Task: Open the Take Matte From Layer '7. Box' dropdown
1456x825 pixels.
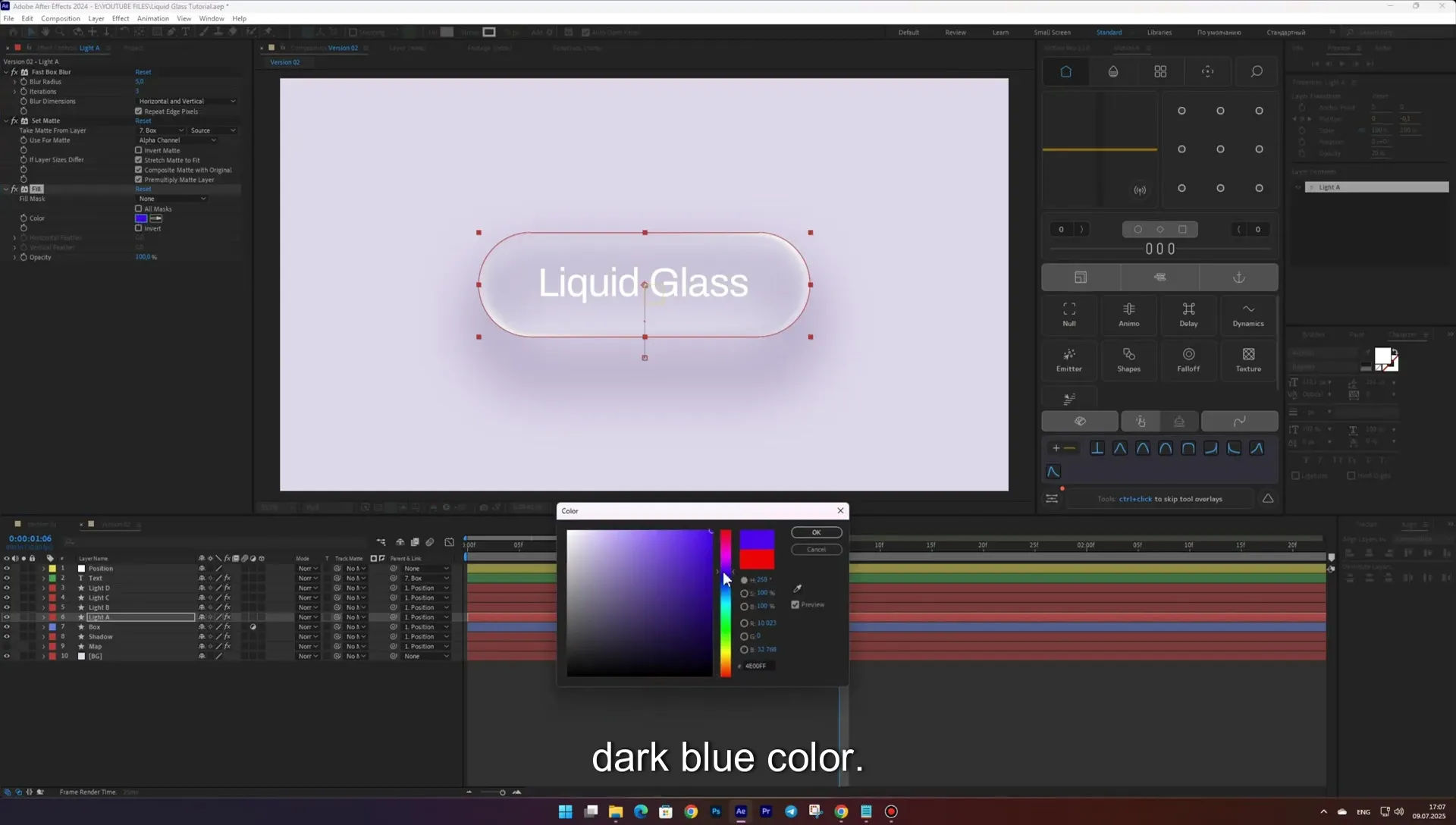Action: tap(161, 130)
